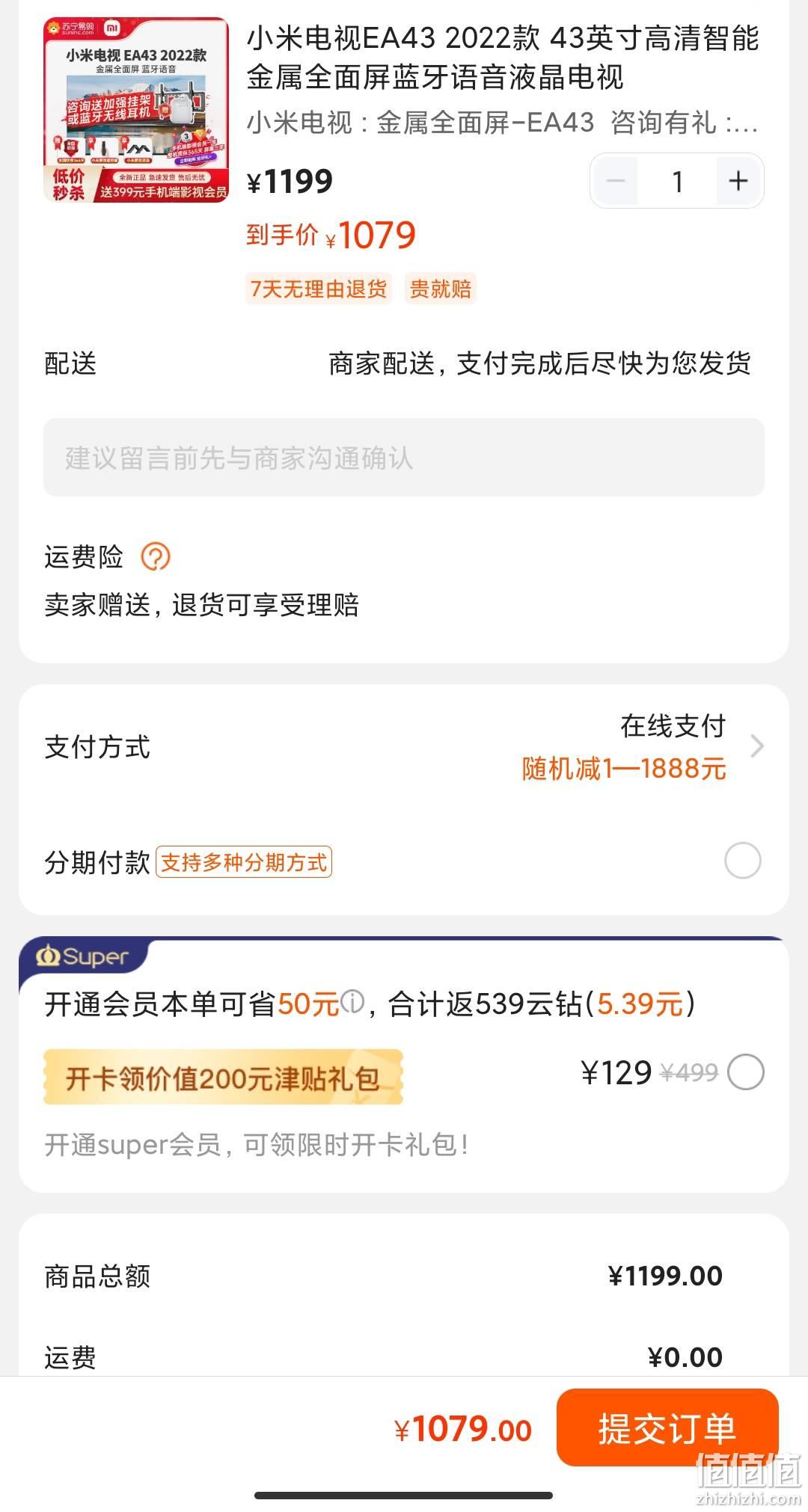Open the Xiaomi TV EA43 product thumbnail
Viewport: 808px width, 1512px height.
click(136, 110)
